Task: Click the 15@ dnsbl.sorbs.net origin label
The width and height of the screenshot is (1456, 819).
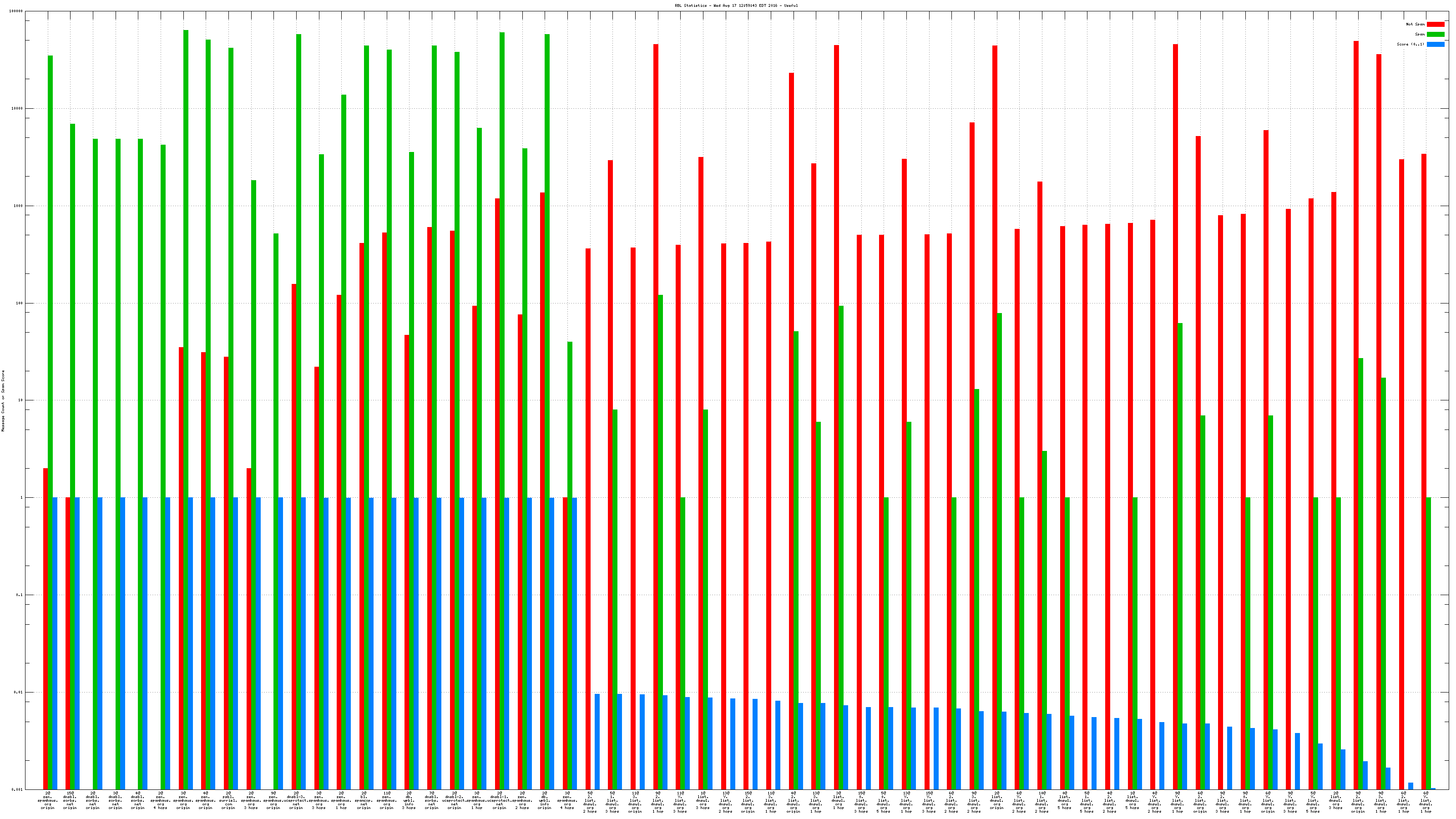Action: (70, 801)
